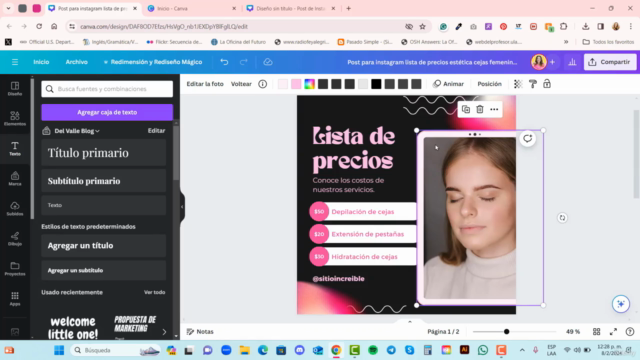This screenshot has height=360, width=640.
Task: Add Título primario text style
Action: pyautogui.click(x=104, y=153)
